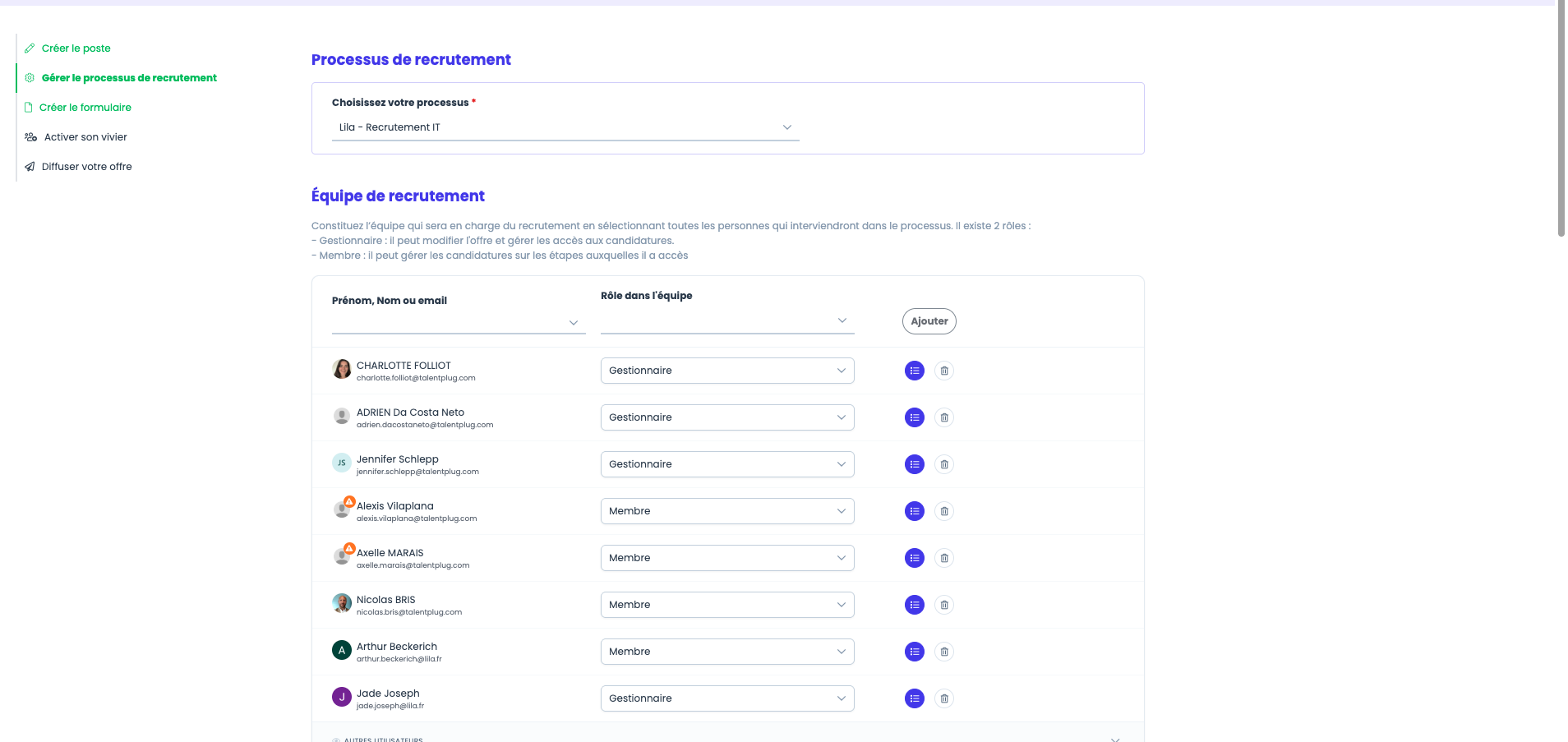Screen dimensions: 1568x742
Task: Go to Activer son vivier step
Action: 76,137
